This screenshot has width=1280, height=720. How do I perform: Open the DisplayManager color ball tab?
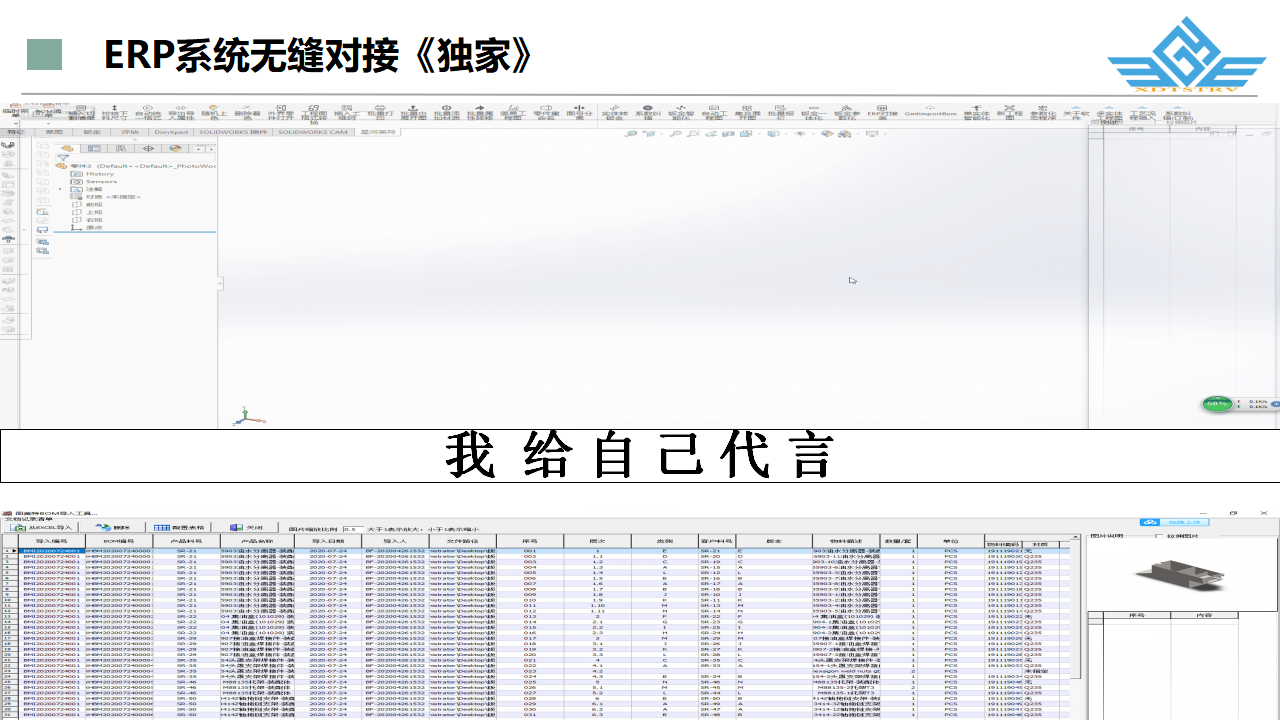(x=175, y=149)
